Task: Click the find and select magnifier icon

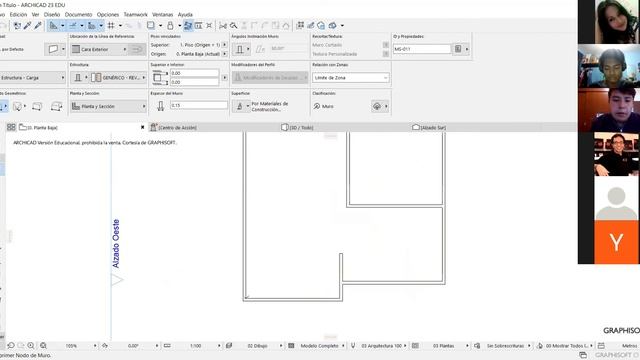Action: tap(233, 25)
